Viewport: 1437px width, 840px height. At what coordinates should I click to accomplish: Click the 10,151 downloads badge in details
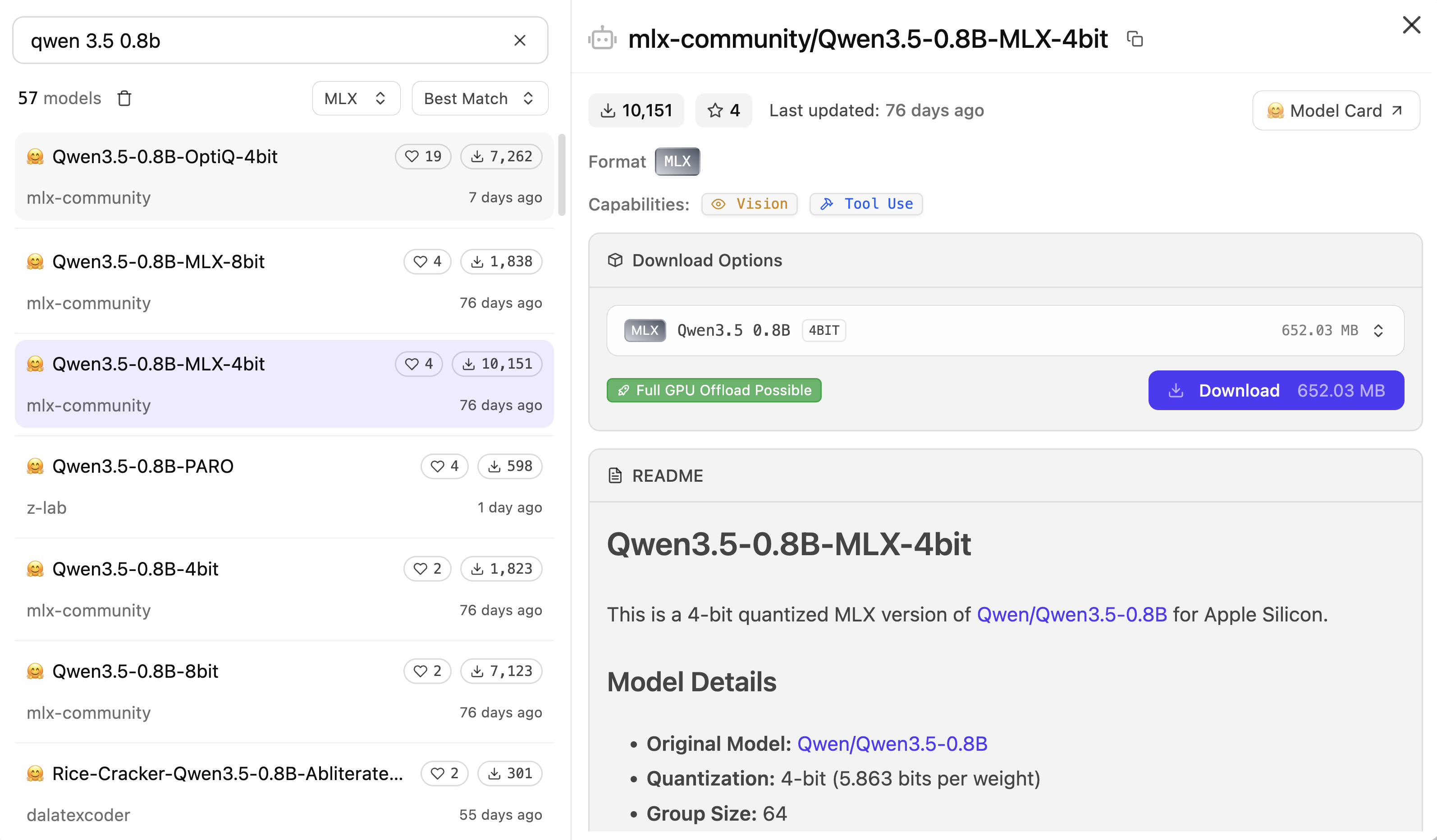click(x=636, y=110)
